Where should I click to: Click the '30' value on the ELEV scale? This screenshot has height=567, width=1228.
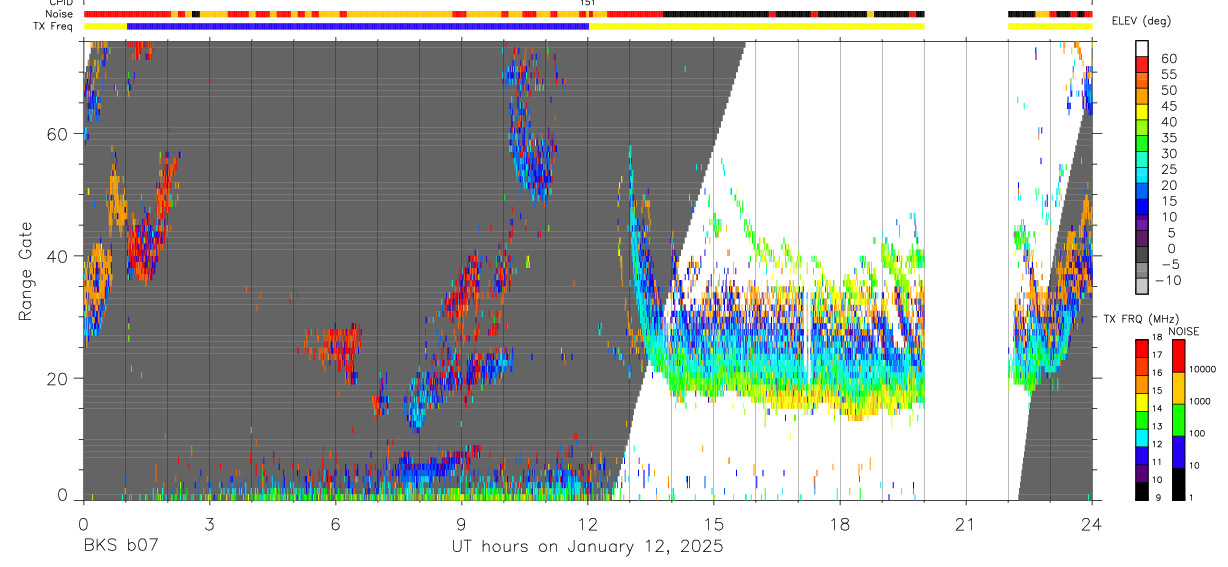1169,154
